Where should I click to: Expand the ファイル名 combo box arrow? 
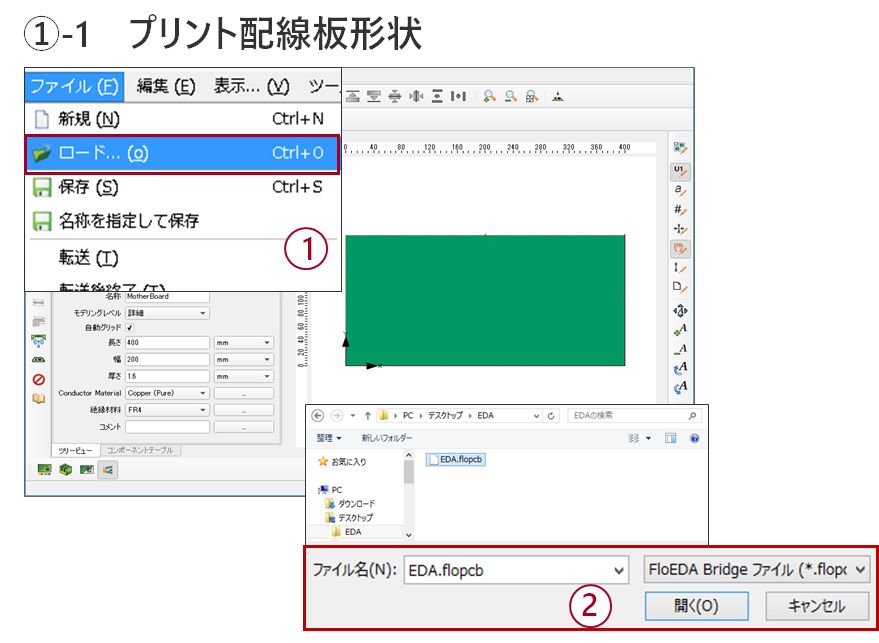coord(618,571)
